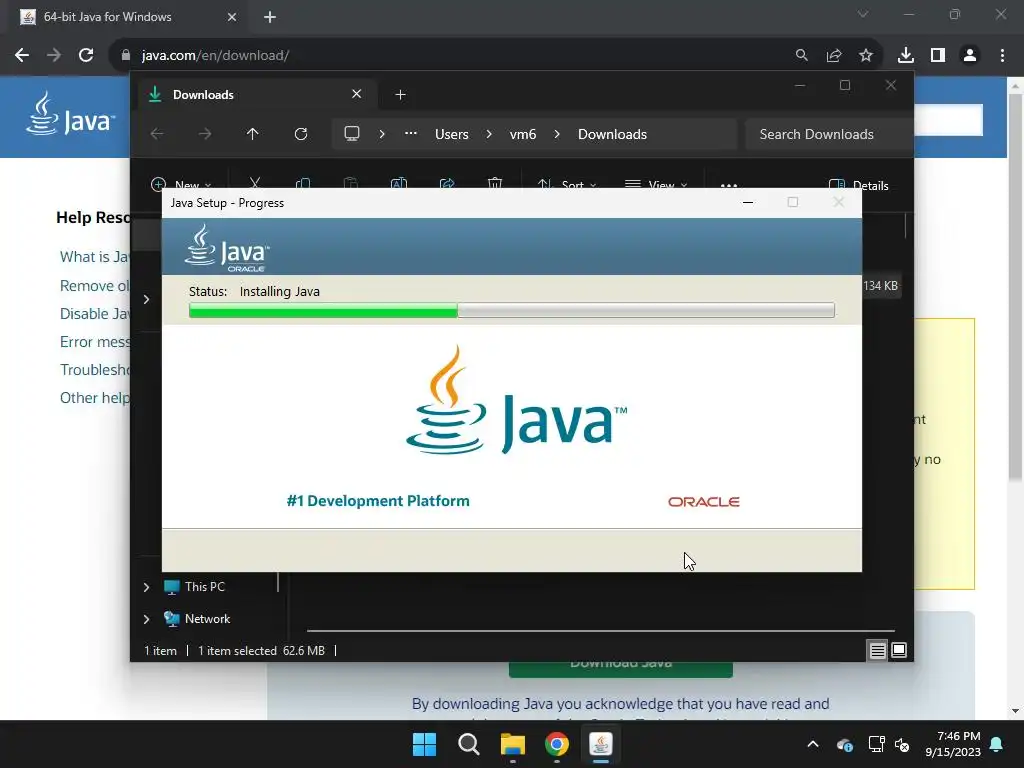Open the Details pane in File Explorer
Image resolution: width=1024 pixels, height=768 pixels.
[x=859, y=185]
